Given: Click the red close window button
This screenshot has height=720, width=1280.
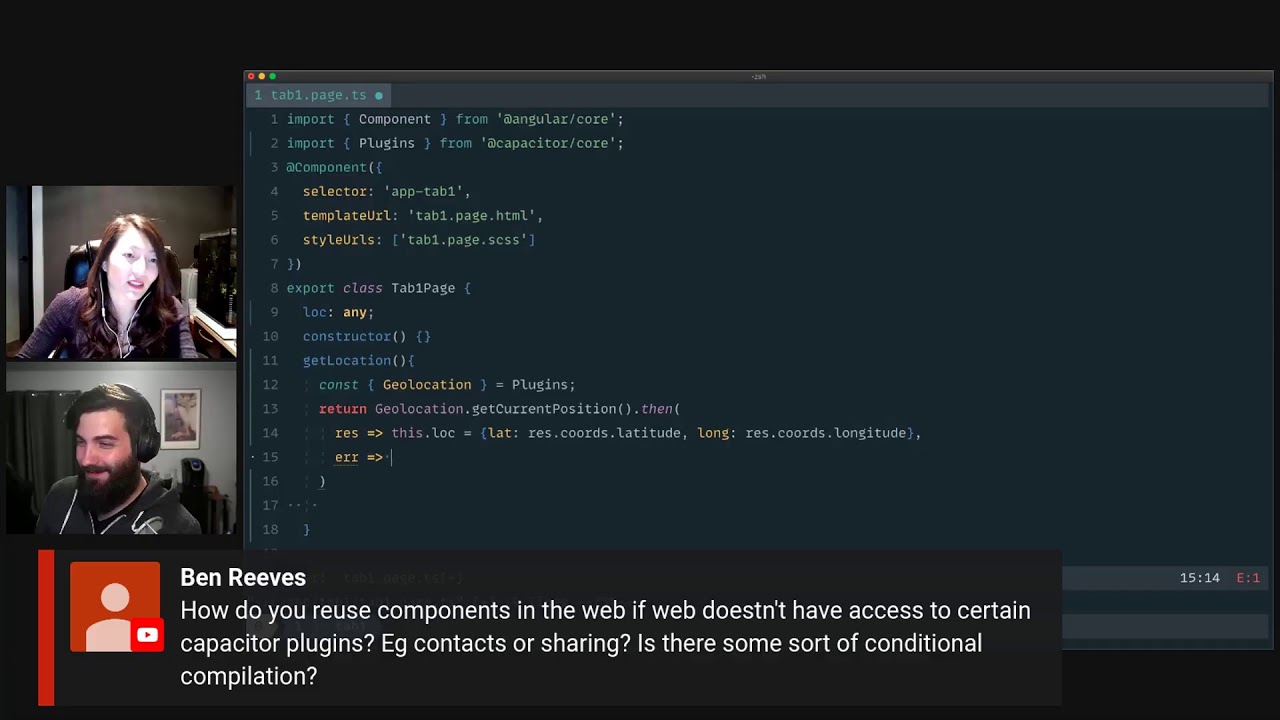Looking at the screenshot, I should coord(251,76).
